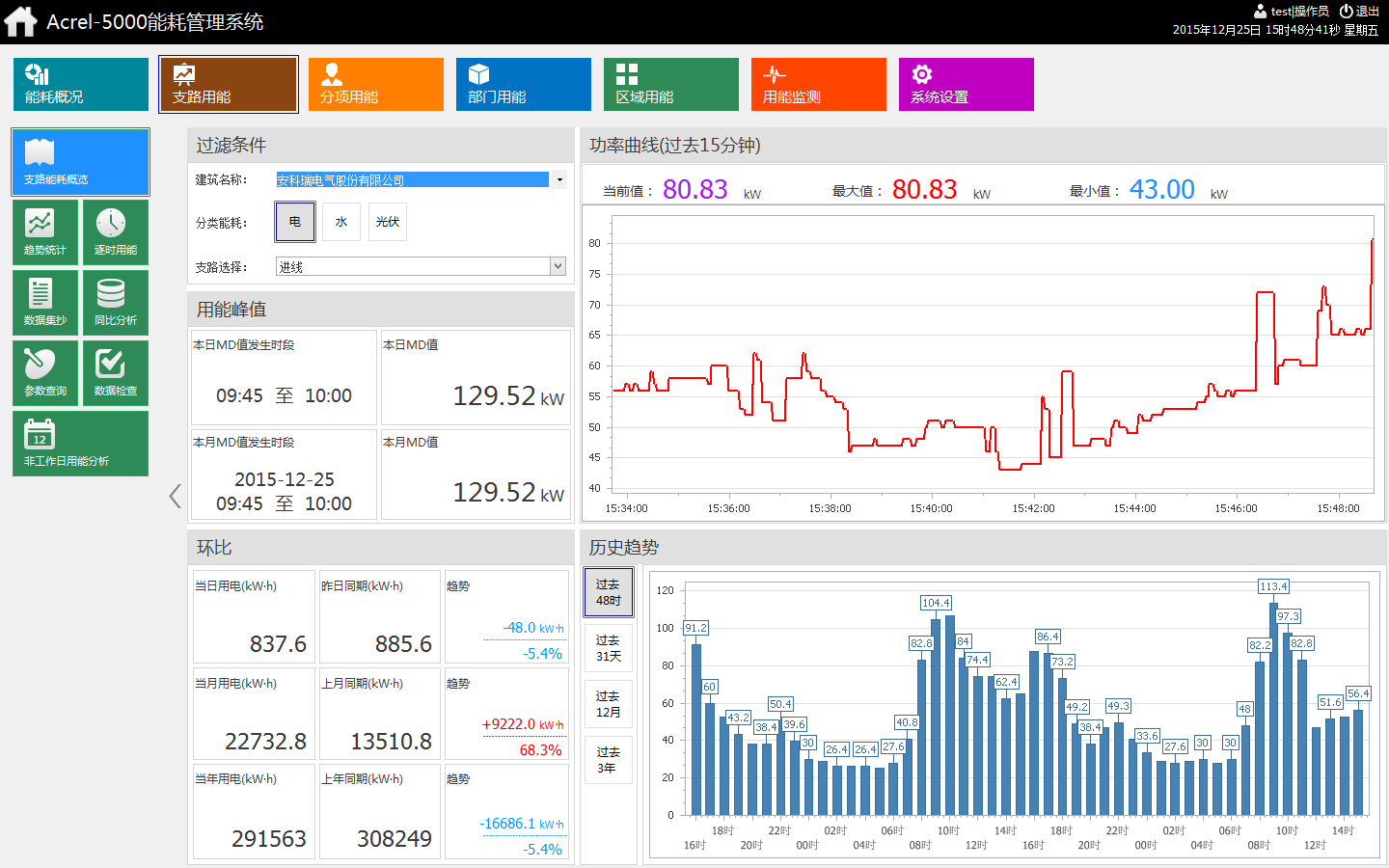Collapse the left panel with arrow chevron

pos(175,497)
